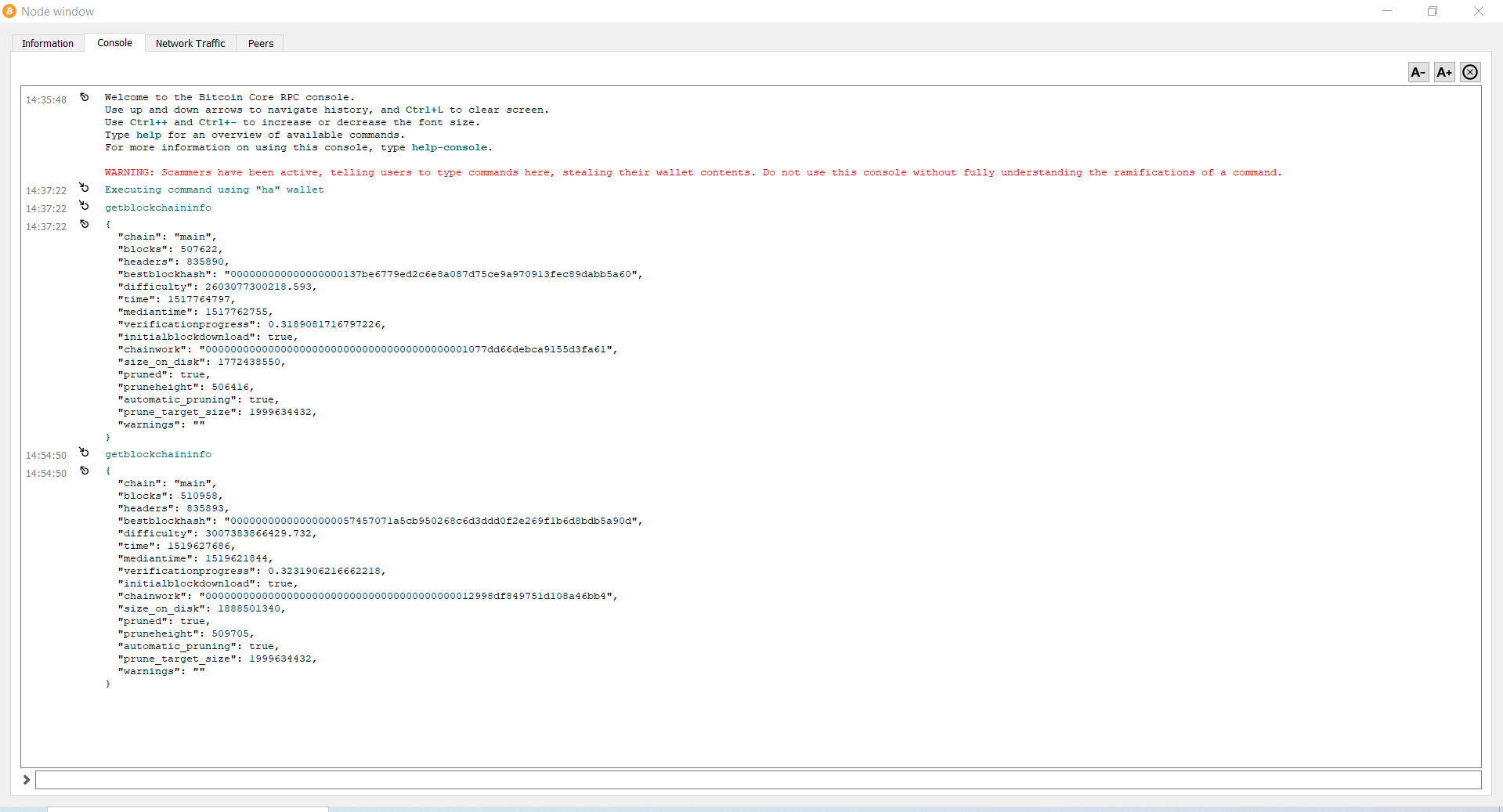Open the Network Traffic tab
The width and height of the screenshot is (1503, 812).
click(x=190, y=43)
